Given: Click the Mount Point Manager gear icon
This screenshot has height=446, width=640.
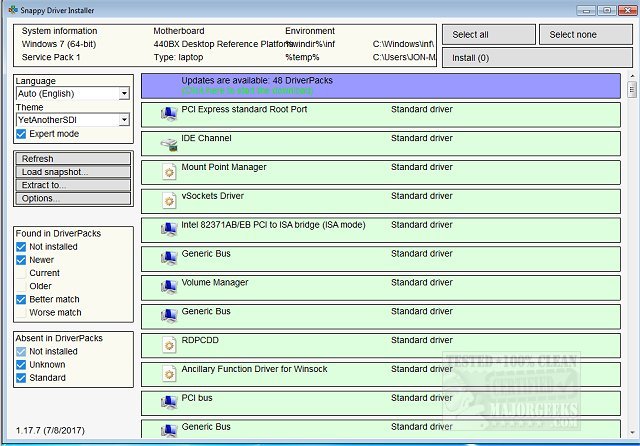Looking at the screenshot, I should pyautogui.click(x=169, y=172).
